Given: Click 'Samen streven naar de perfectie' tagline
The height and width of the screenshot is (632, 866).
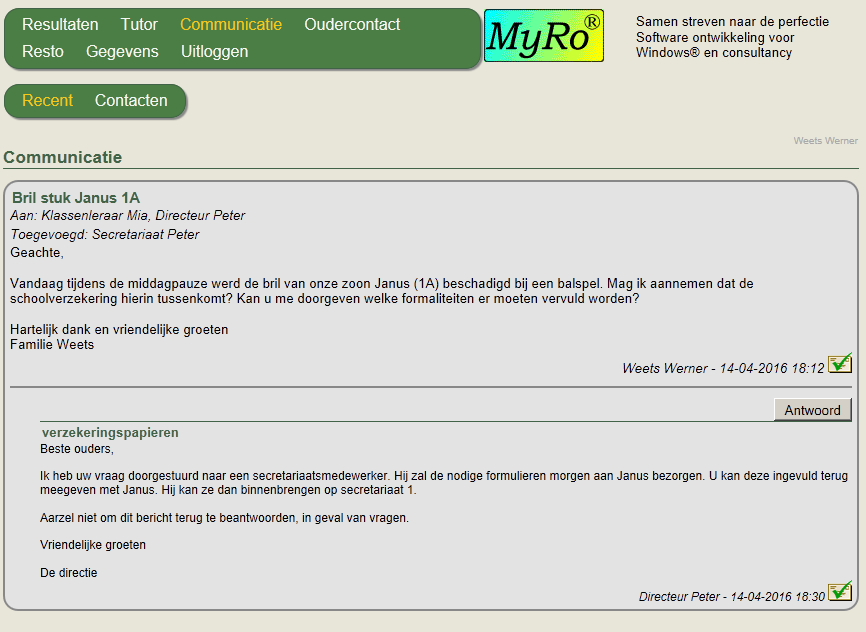Looking at the screenshot, I should 732,22.
